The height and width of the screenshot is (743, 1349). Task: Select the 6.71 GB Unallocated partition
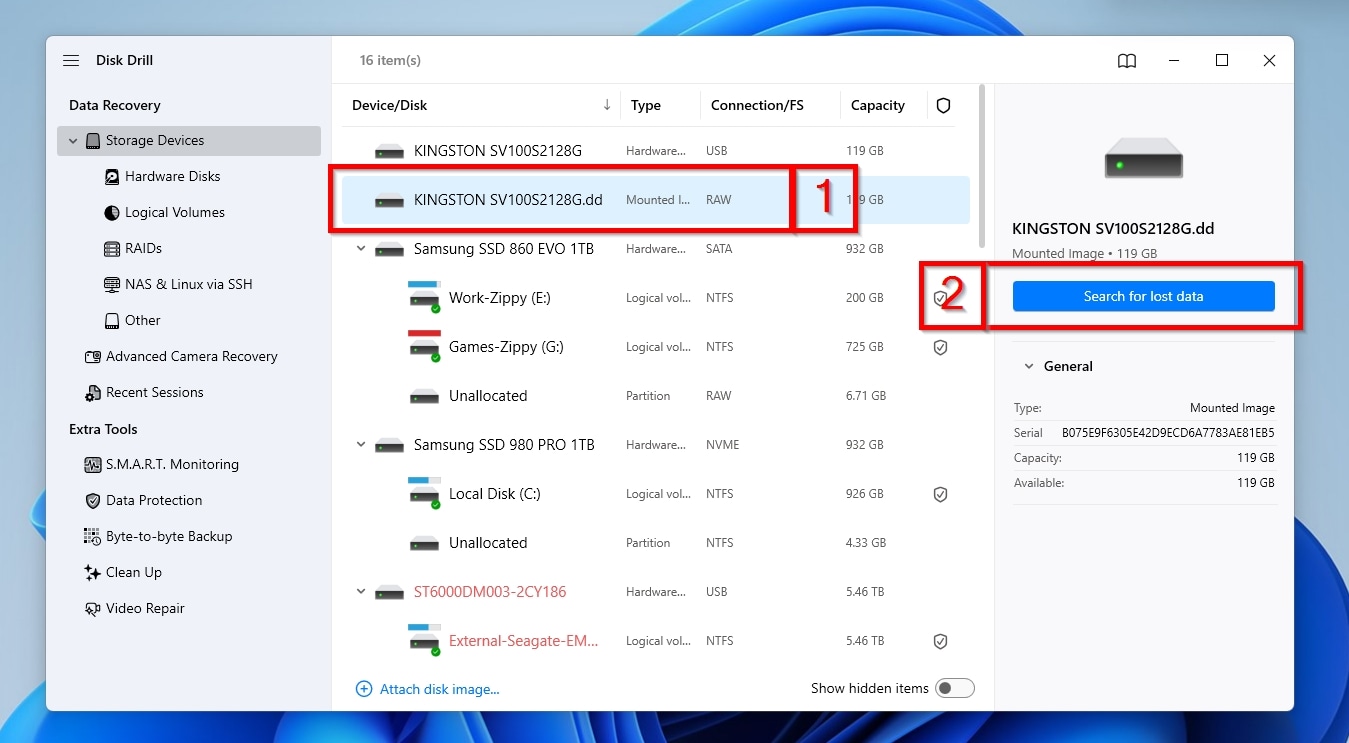pos(656,396)
